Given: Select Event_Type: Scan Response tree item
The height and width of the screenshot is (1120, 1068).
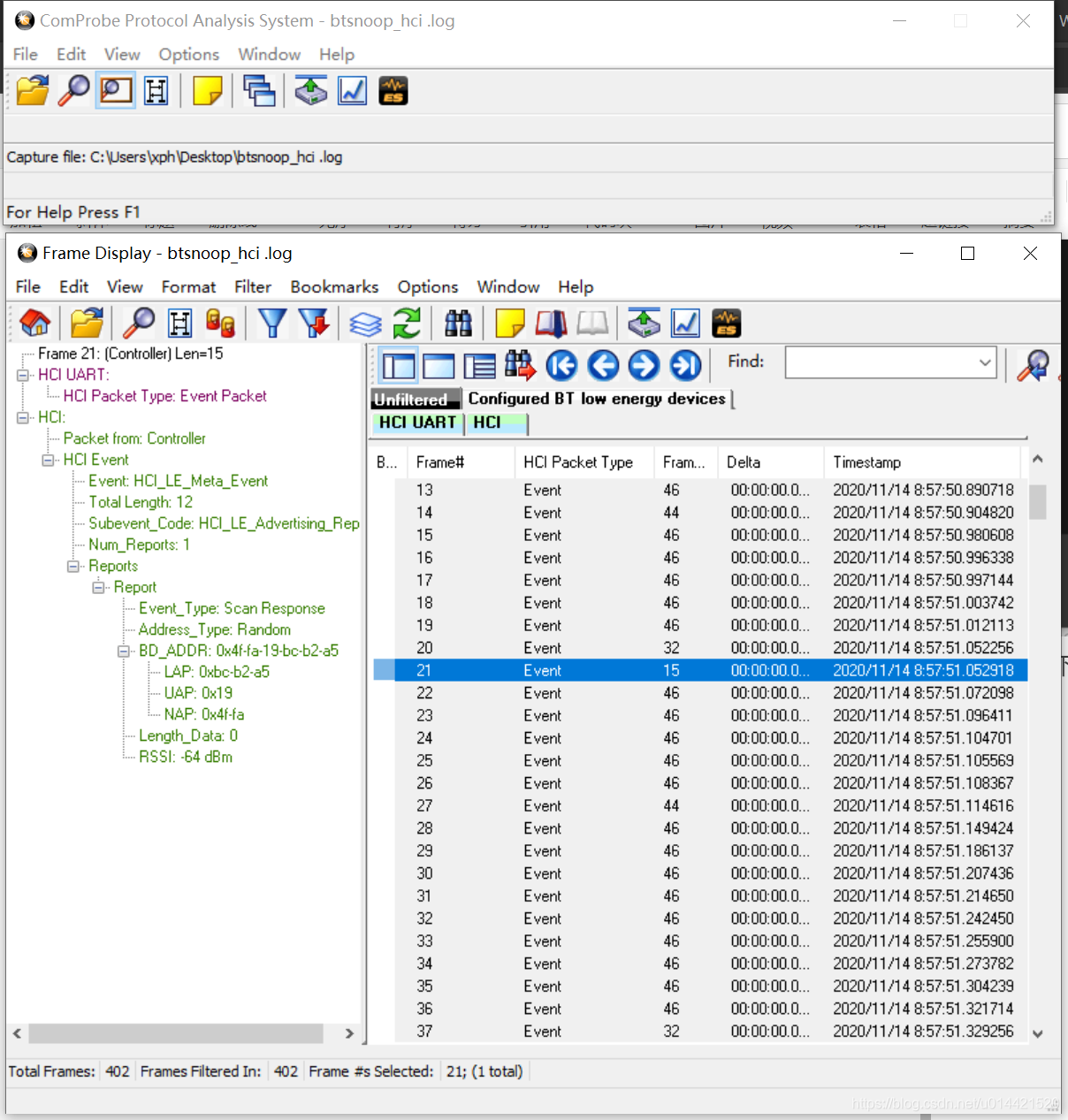Looking at the screenshot, I should (232, 608).
